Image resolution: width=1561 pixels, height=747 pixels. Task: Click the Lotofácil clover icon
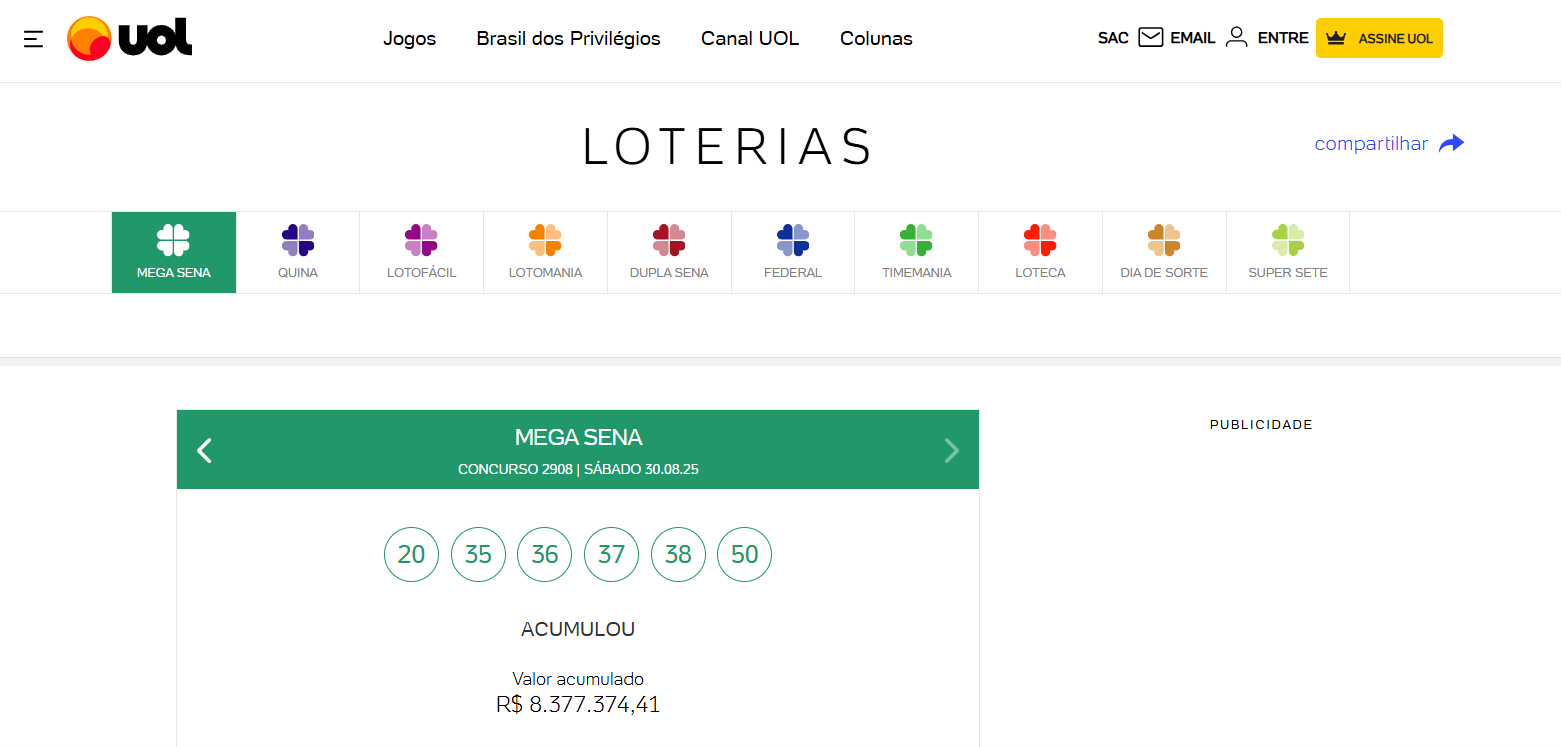421,240
